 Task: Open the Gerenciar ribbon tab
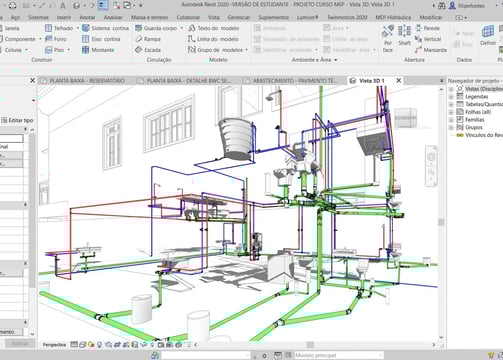pyautogui.click(x=239, y=17)
